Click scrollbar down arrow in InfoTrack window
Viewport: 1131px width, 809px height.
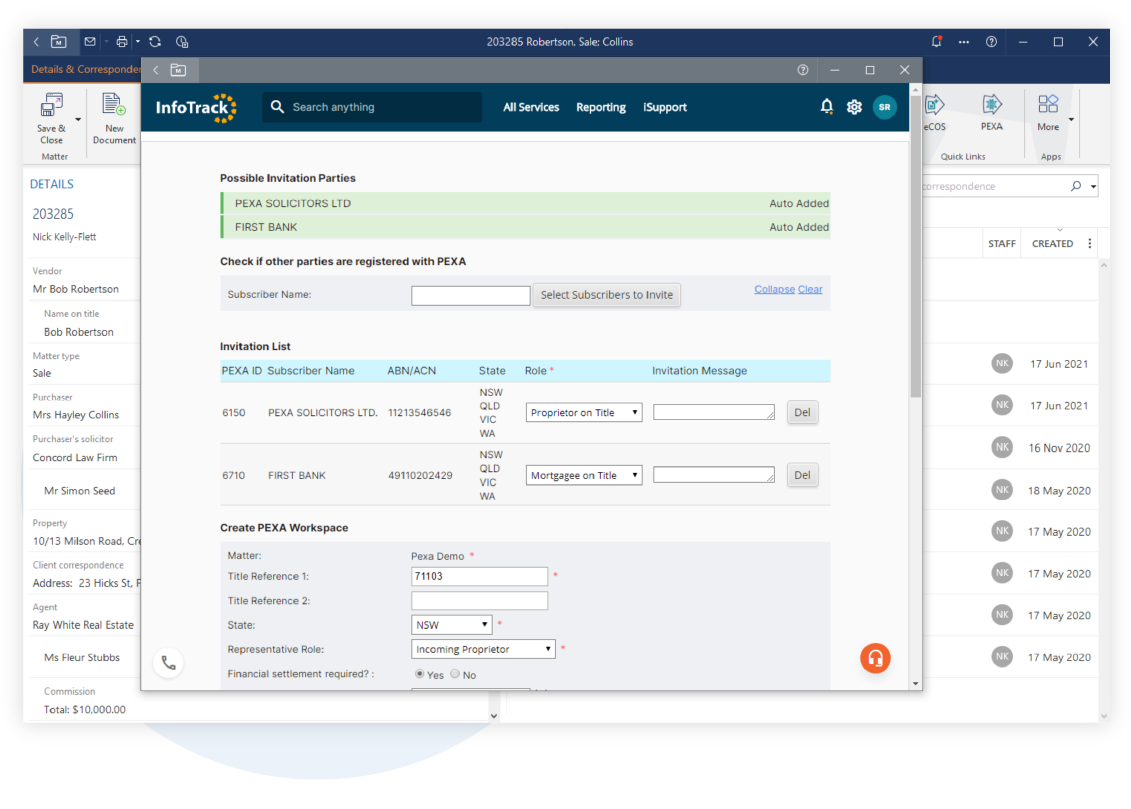tap(915, 684)
